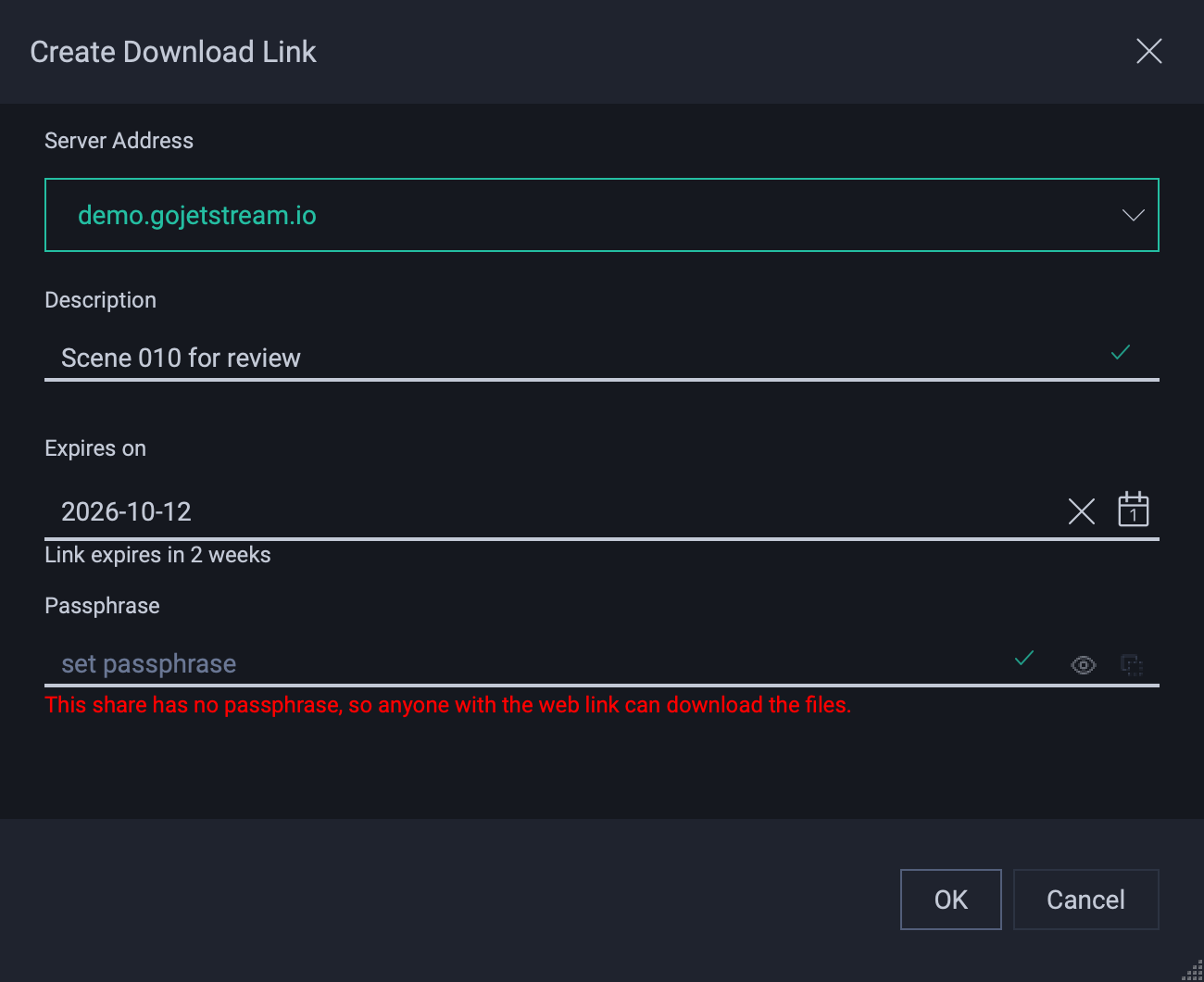Click the Cancel button

click(x=1086, y=900)
